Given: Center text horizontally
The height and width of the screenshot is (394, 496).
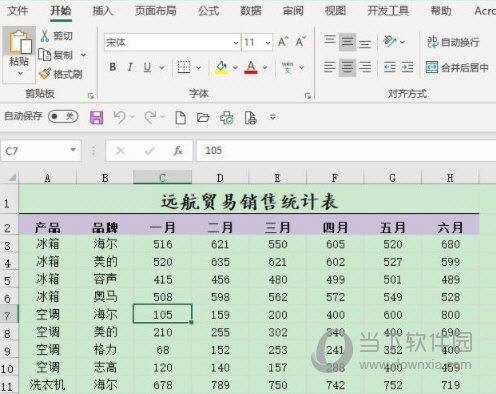Looking at the screenshot, I should coord(347,67).
